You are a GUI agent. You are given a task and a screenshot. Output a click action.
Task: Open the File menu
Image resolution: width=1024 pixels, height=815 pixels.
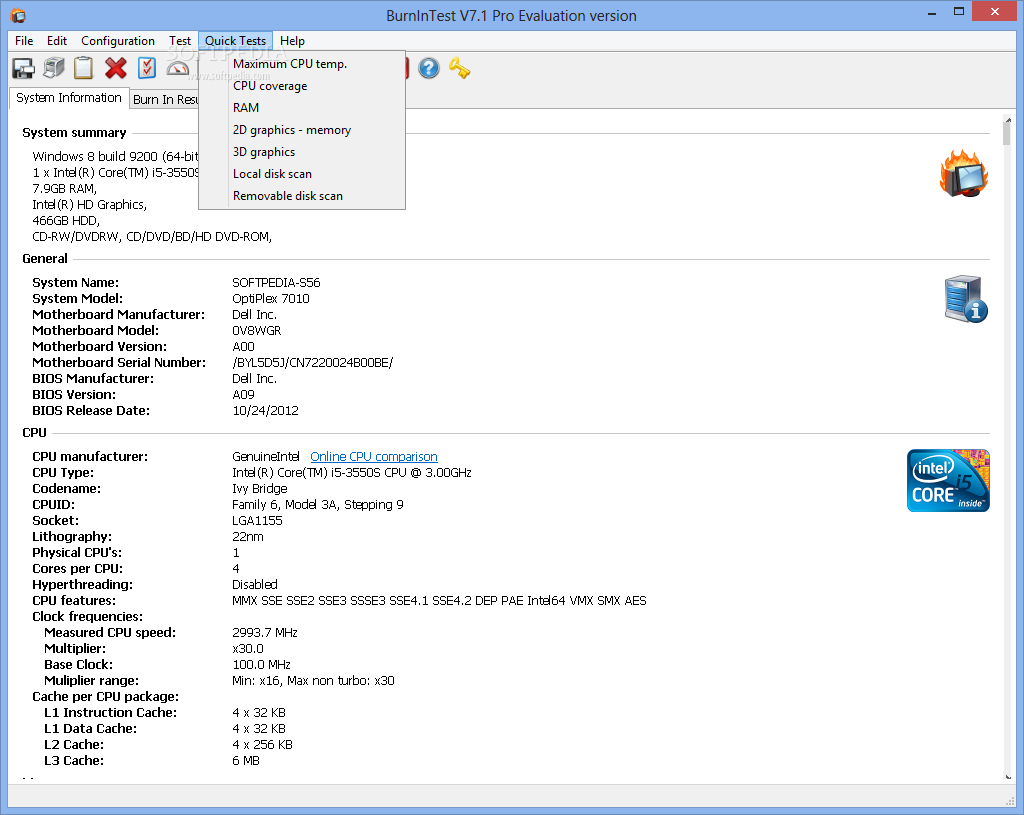click(x=24, y=40)
